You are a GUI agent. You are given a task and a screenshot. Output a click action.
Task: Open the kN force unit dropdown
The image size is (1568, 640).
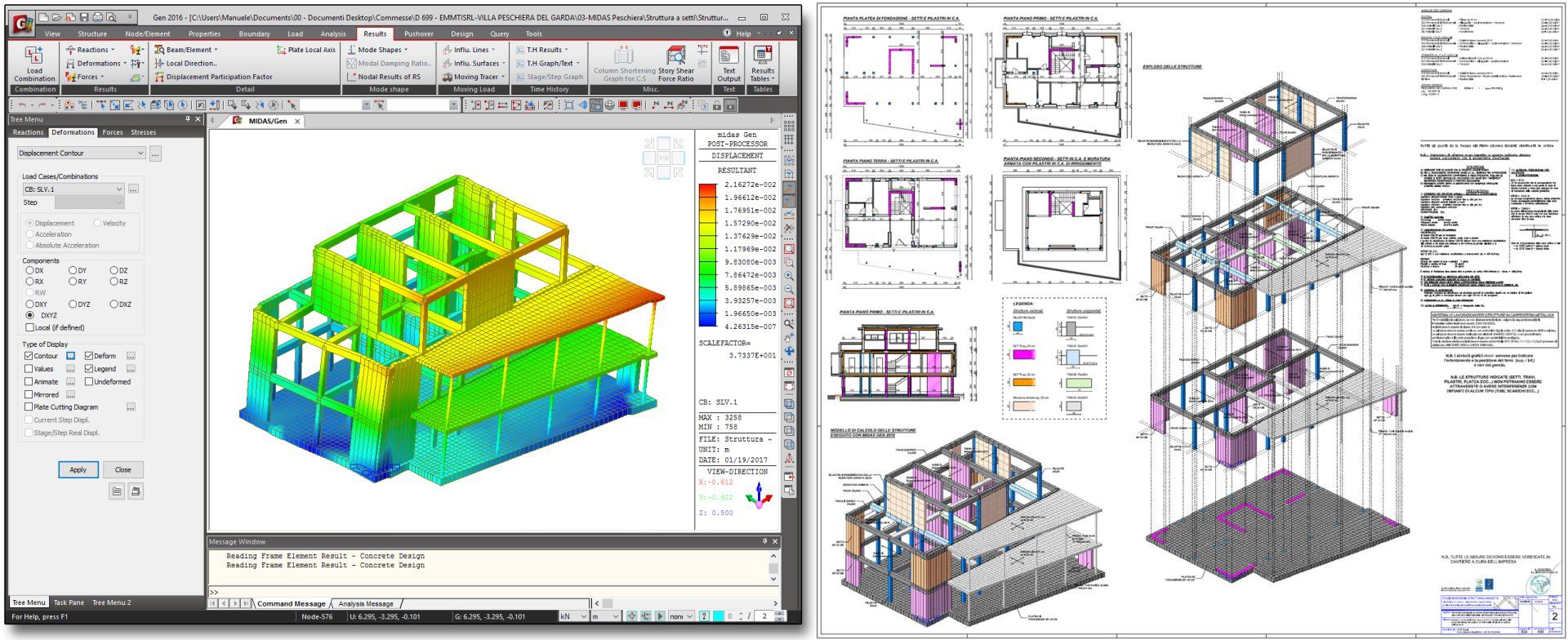[x=572, y=616]
